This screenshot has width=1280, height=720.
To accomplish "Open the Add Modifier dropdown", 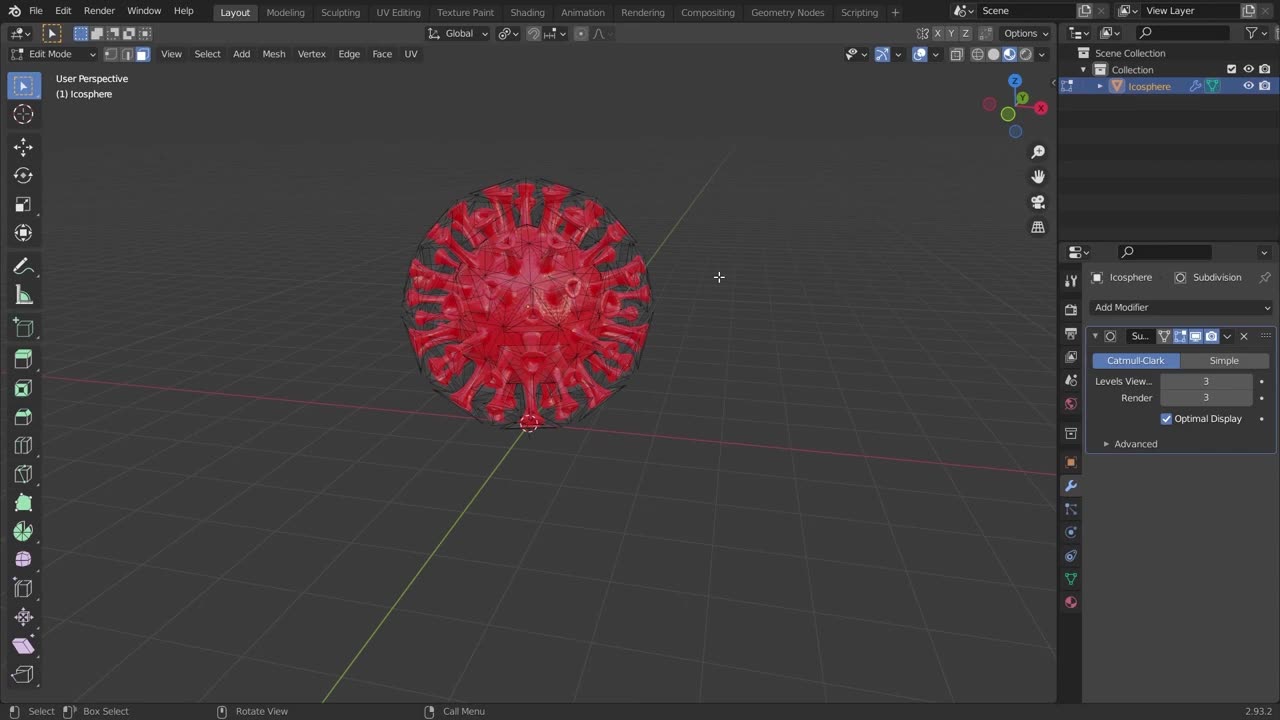I will (x=1181, y=307).
